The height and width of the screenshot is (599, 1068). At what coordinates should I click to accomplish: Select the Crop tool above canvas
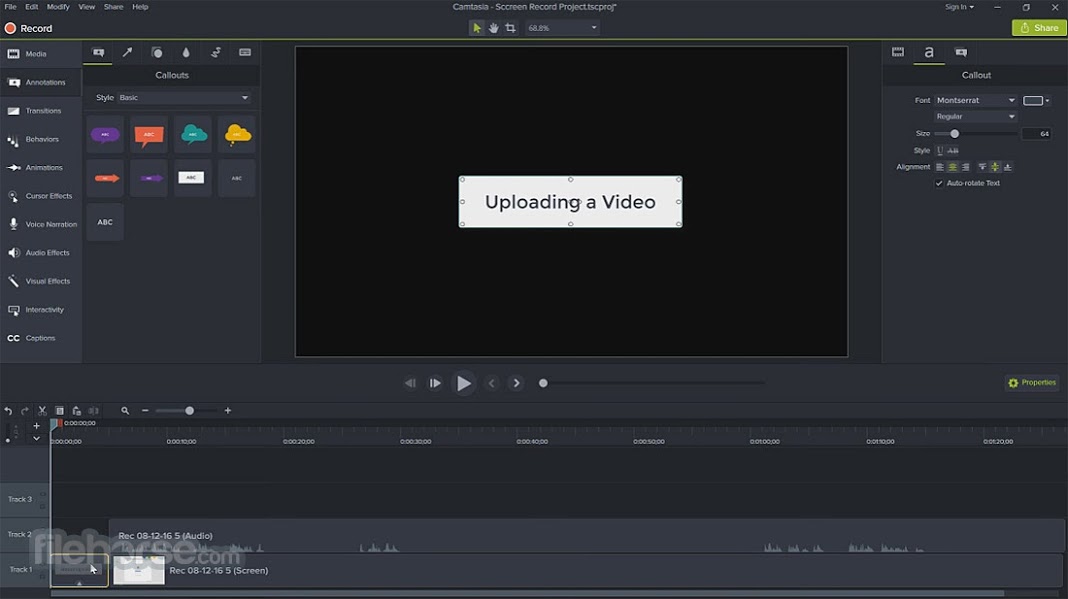pyautogui.click(x=510, y=28)
